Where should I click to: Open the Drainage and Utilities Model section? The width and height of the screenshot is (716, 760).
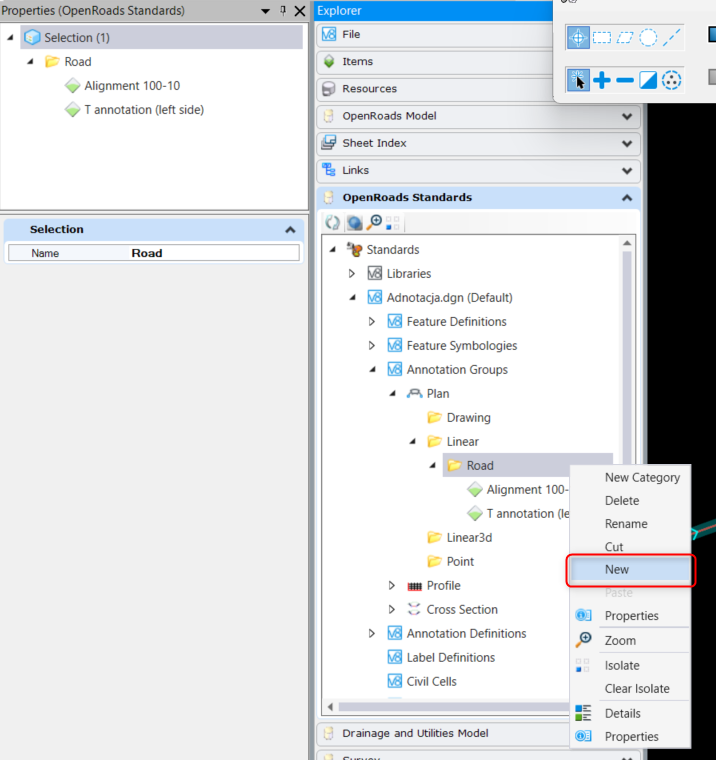pos(443,733)
